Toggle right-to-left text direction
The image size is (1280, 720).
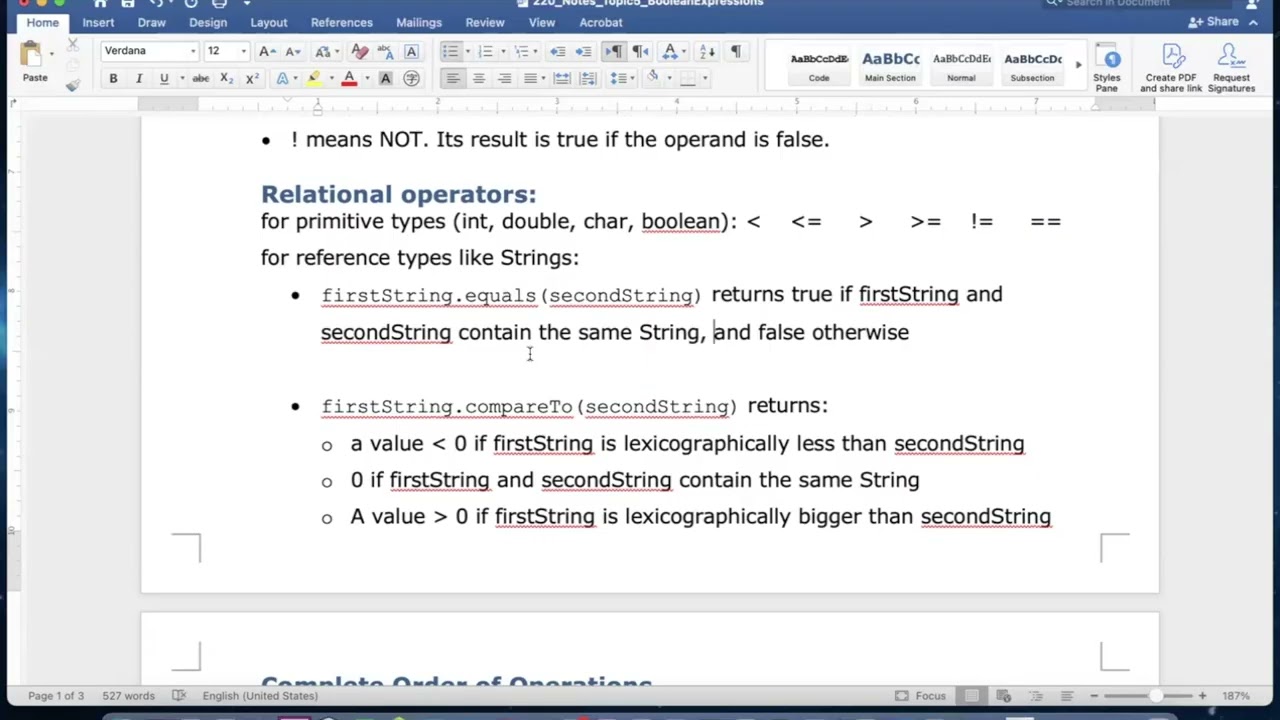640,51
